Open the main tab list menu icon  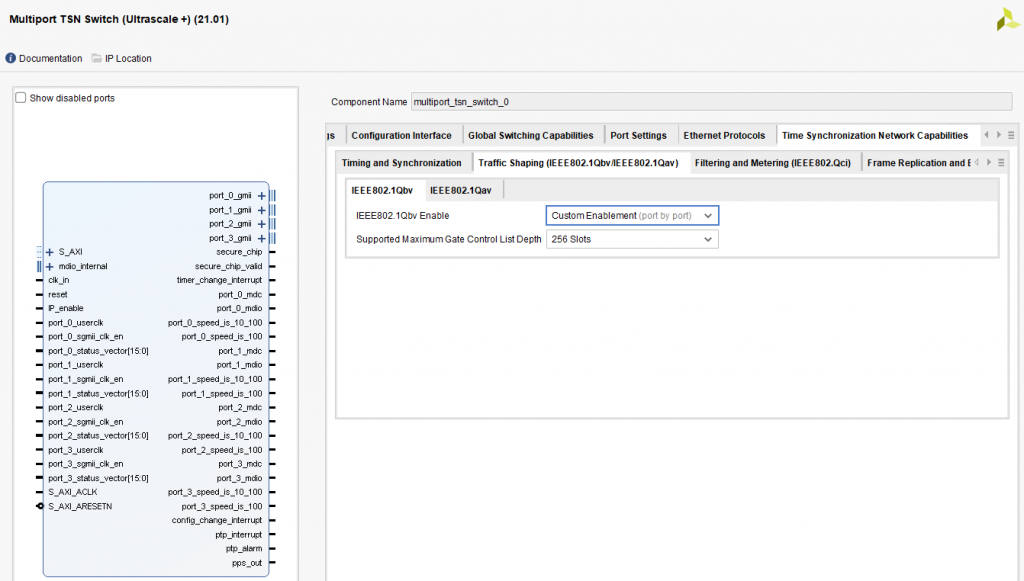point(1011,135)
